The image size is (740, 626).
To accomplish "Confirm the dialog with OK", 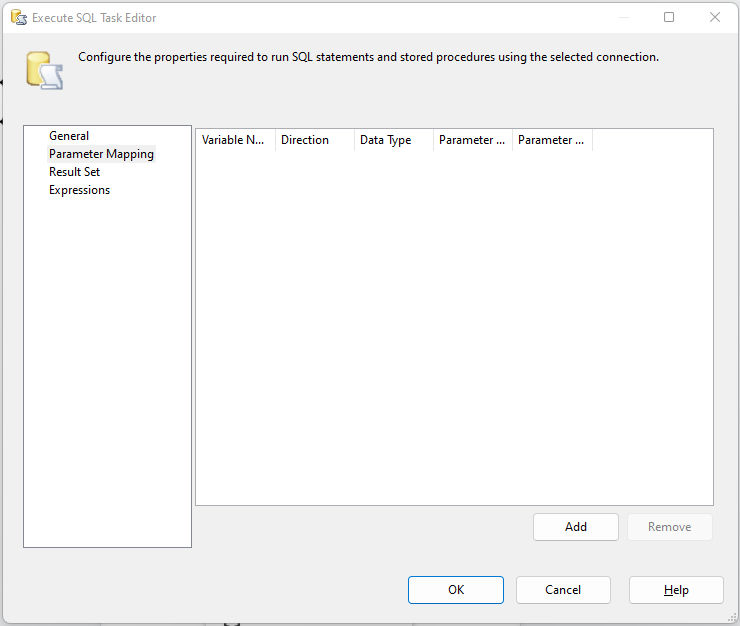I will [456, 590].
